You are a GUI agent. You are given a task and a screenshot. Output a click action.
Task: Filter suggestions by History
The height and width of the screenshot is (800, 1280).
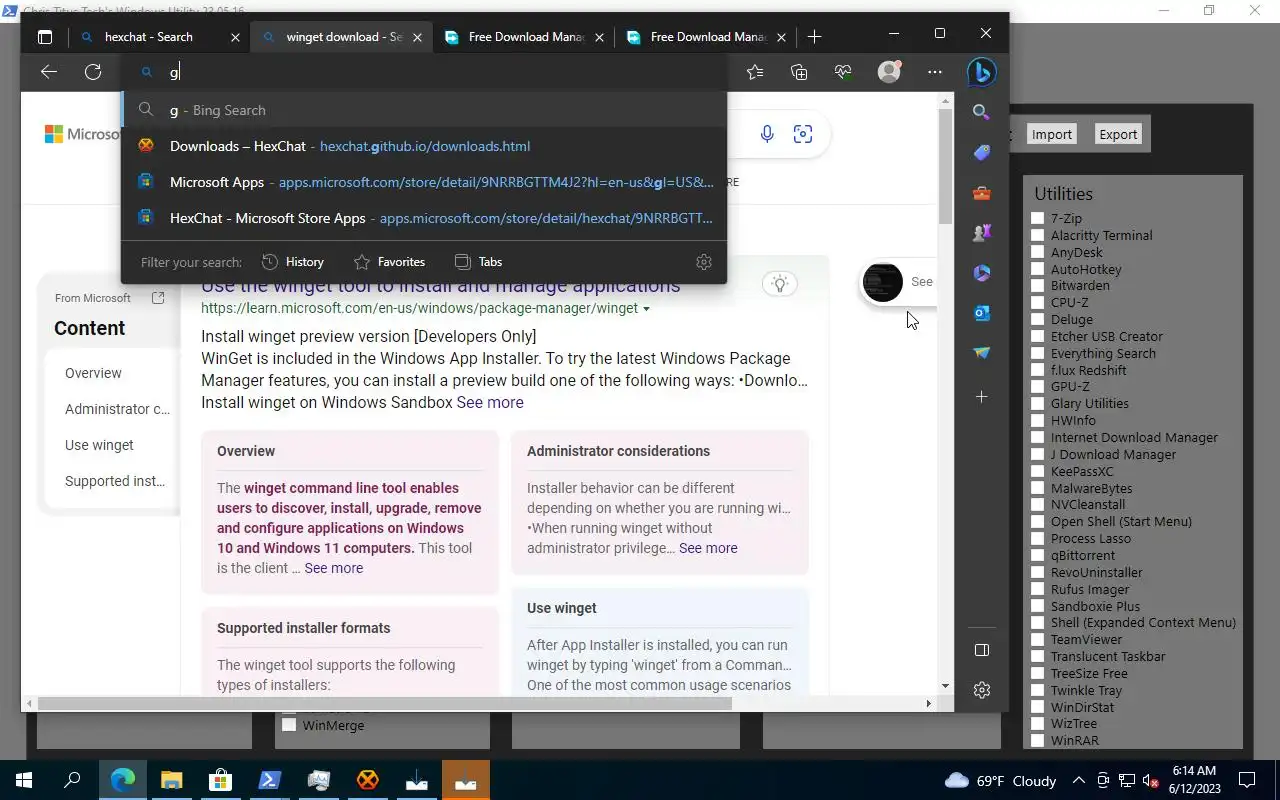click(293, 262)
